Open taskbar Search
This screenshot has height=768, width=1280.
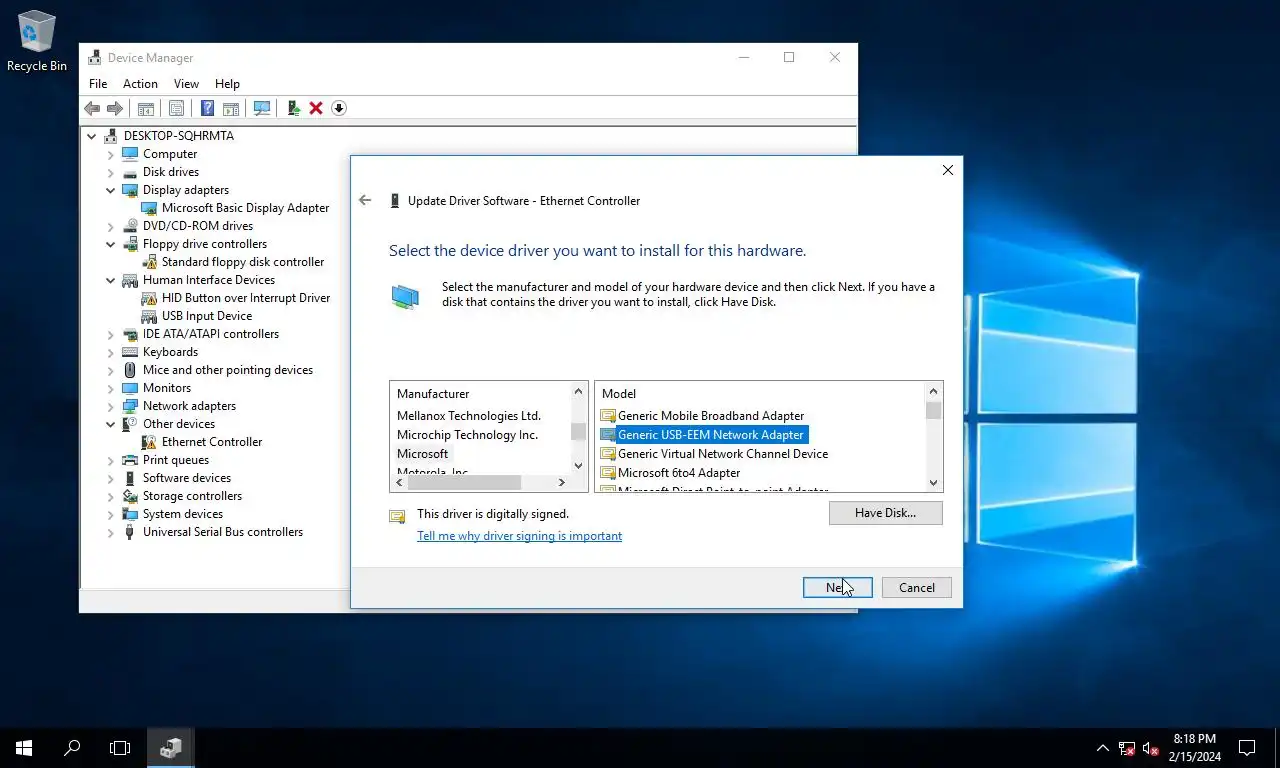coord(72,748)
